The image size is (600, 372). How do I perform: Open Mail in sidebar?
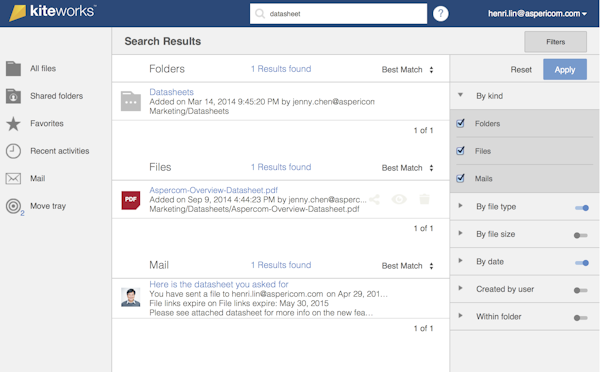click(x=38, y=179)
